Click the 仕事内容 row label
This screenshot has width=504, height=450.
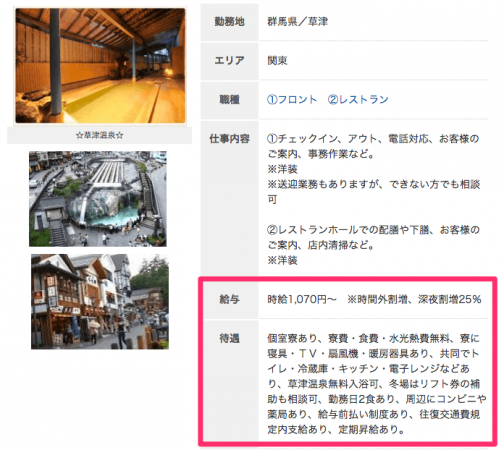point(229,138)
